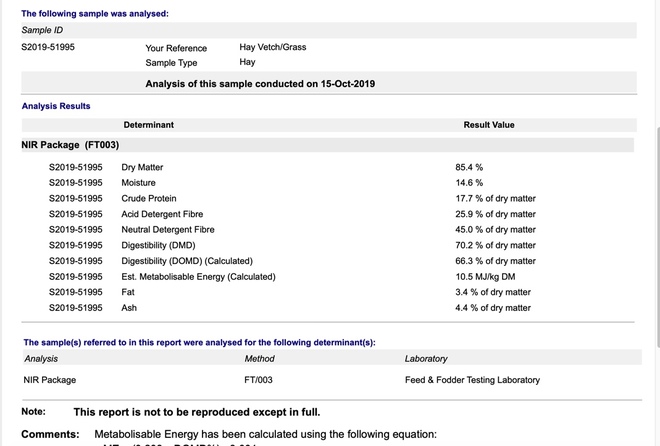Click the Moisture value 14.6 %
The height and width of the screenshot is (446, 660).
pos(469,183)
